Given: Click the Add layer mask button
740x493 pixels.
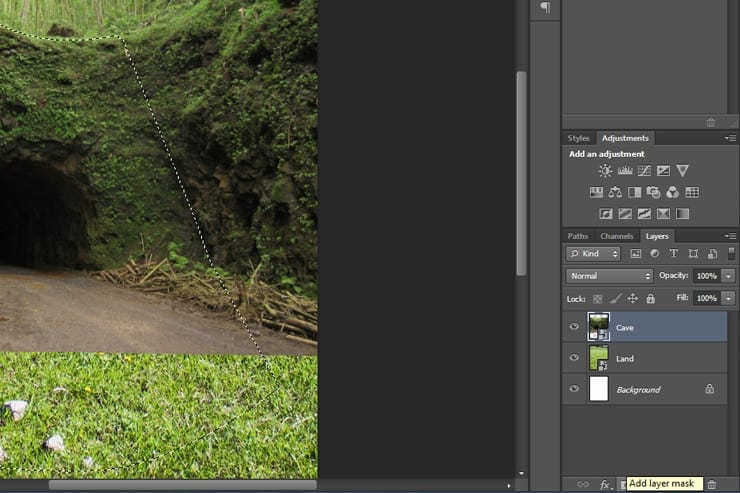Looking at the screenshot, I should coord(622,485).
